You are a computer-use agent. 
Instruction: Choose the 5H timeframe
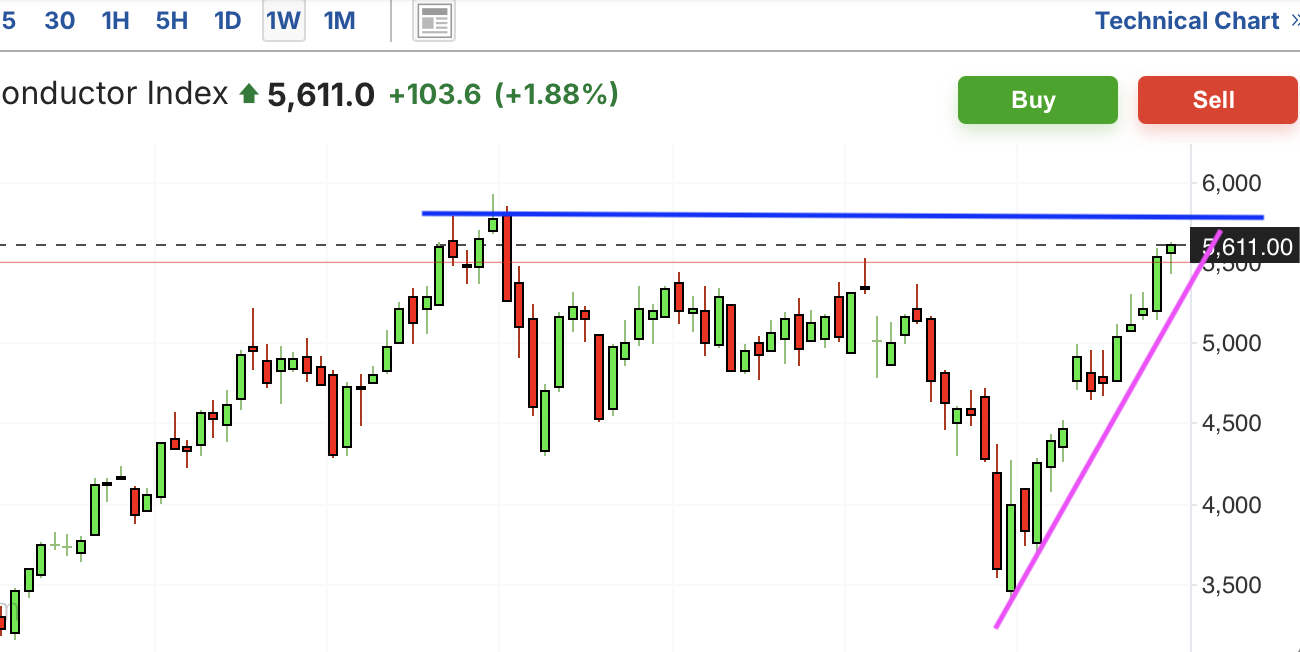point(172,21)
